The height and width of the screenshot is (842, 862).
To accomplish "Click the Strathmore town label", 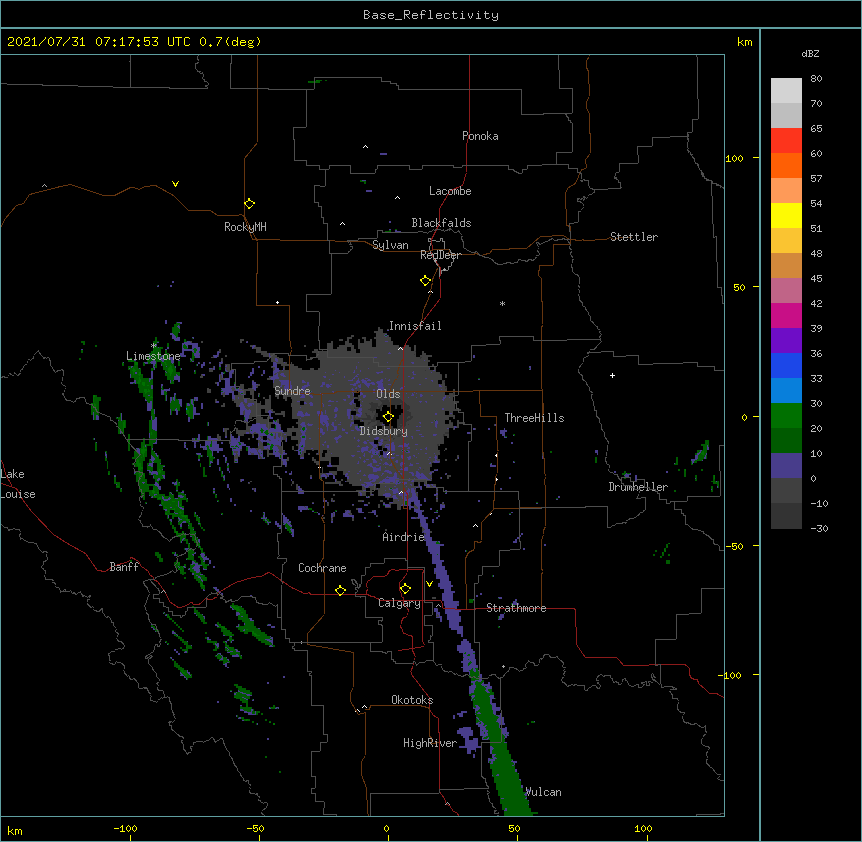I will click(516, 608).
